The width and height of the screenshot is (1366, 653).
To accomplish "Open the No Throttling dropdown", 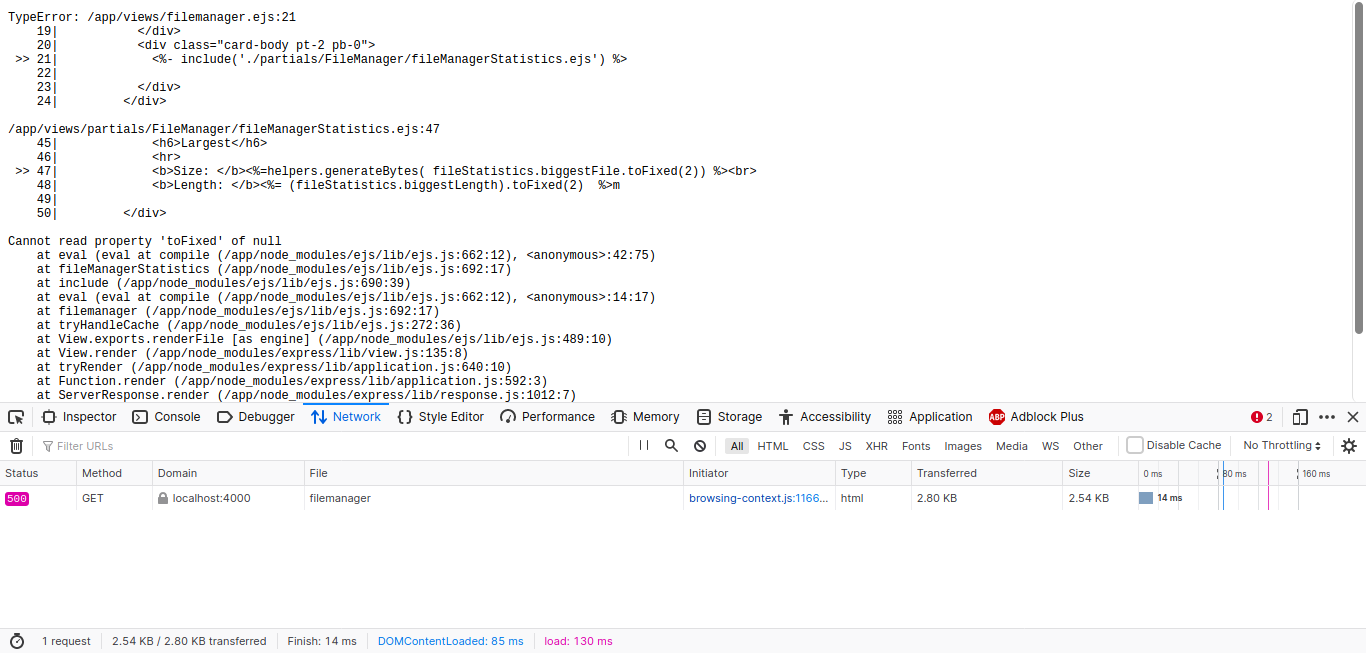I will pyautogui.click(x=1281, y=445).
